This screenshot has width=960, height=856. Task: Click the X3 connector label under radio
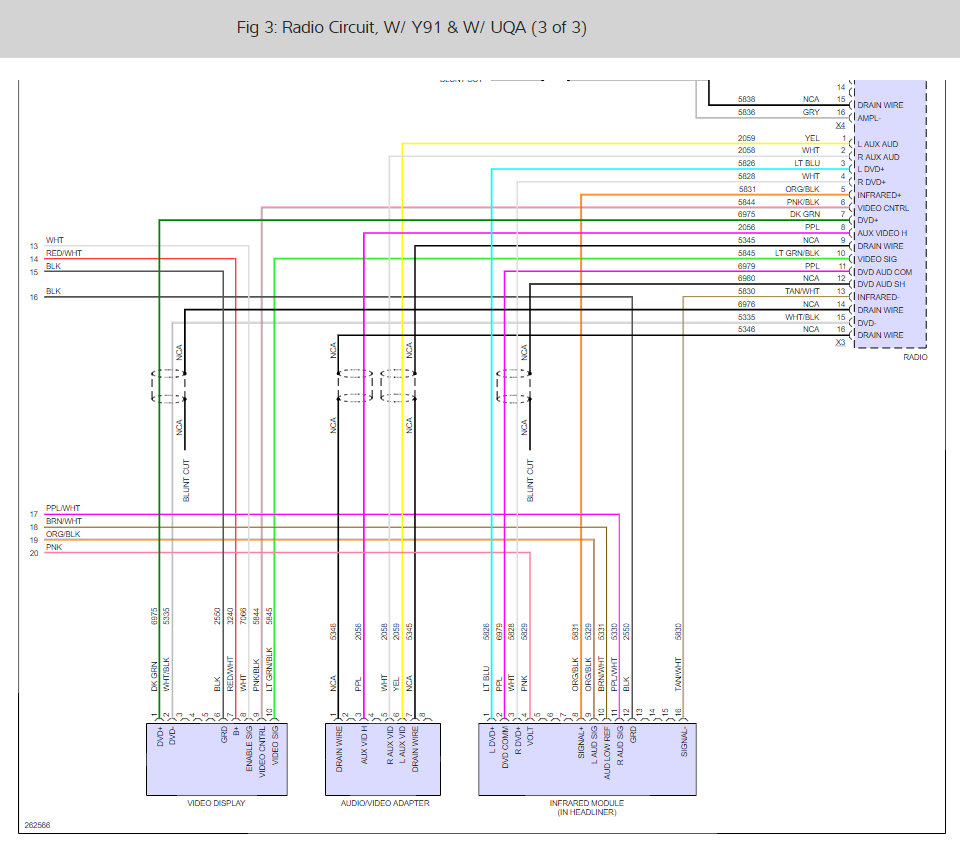point(840,342)
